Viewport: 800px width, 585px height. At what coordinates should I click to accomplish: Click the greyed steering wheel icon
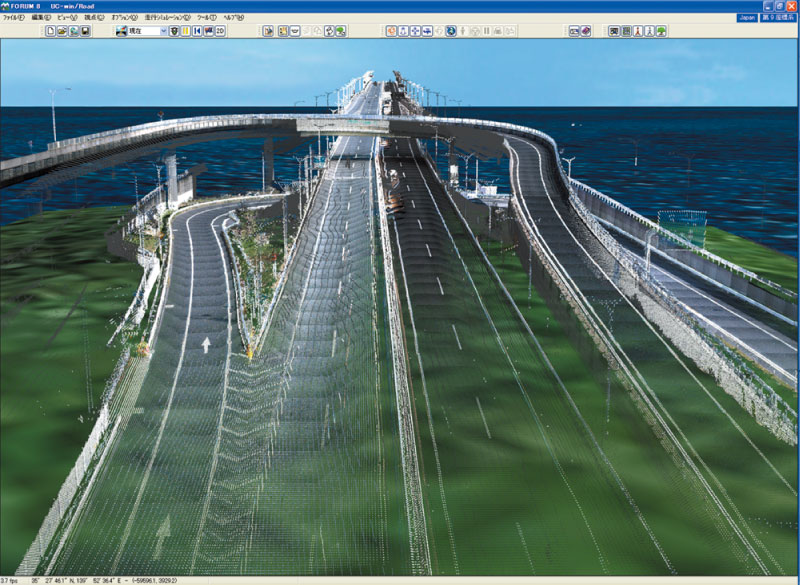tap(474, 31)
